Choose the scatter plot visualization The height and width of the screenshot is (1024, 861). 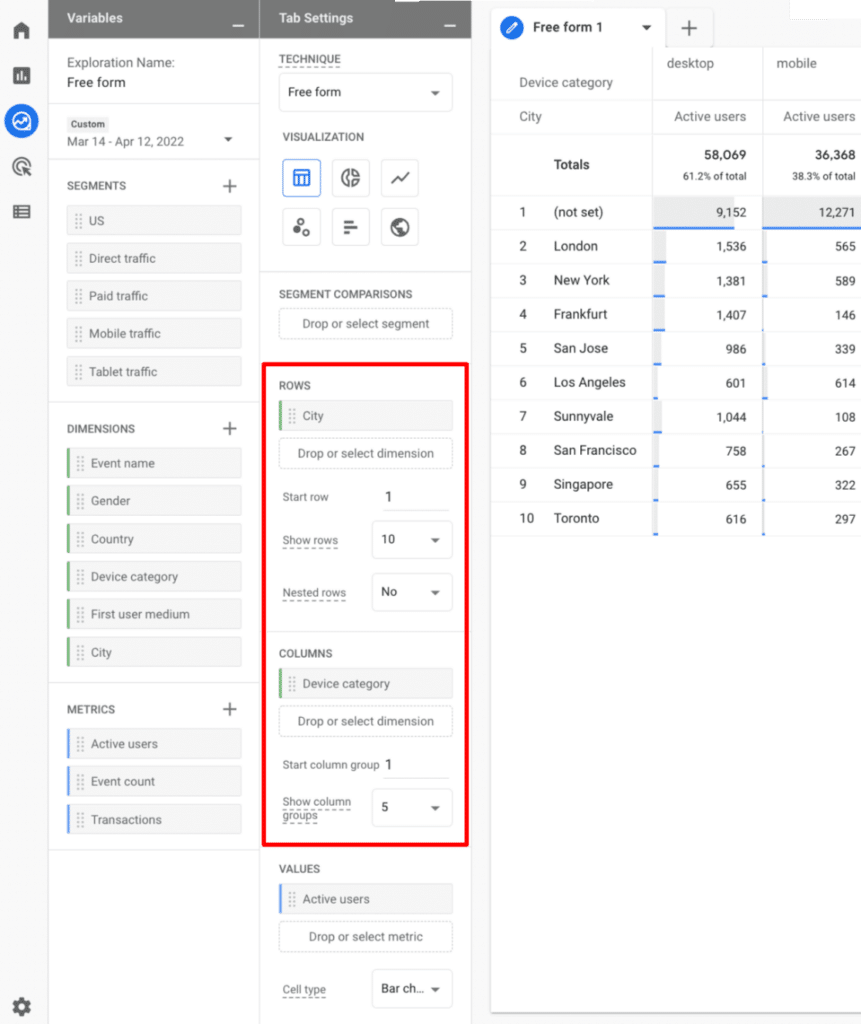tap(301, 227)
